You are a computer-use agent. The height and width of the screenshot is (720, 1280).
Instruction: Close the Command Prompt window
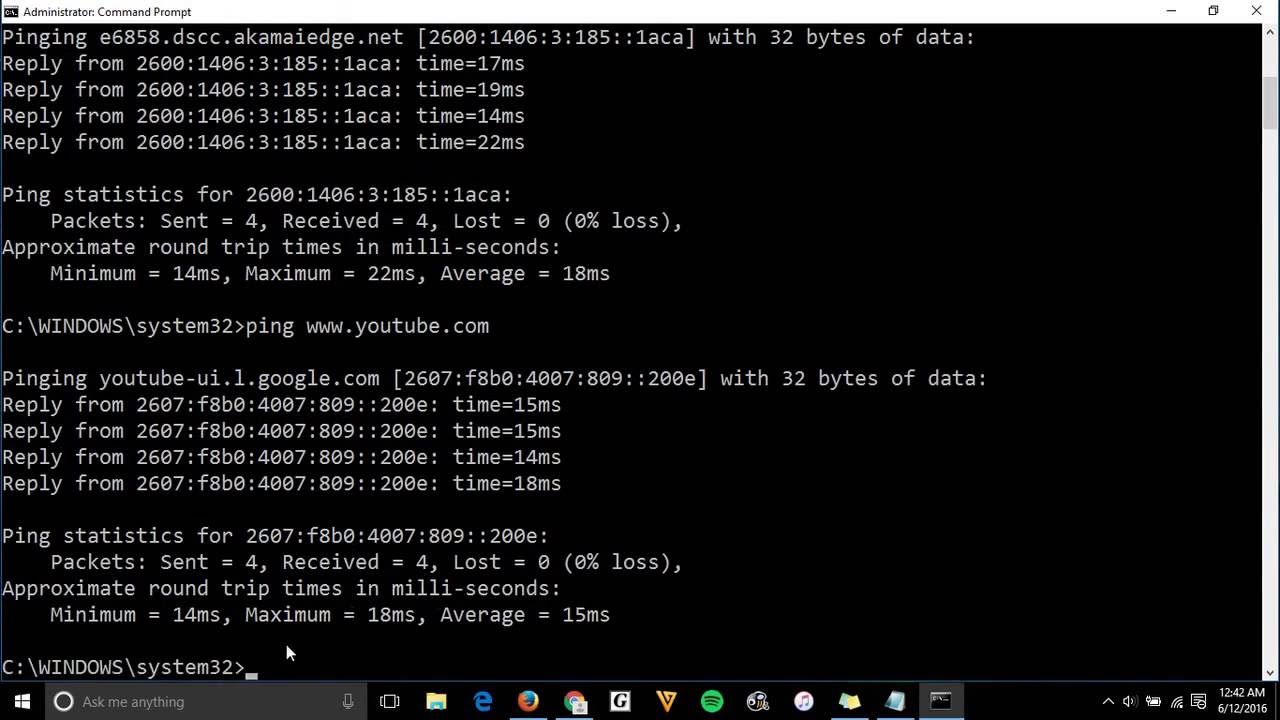point(1257,11)
